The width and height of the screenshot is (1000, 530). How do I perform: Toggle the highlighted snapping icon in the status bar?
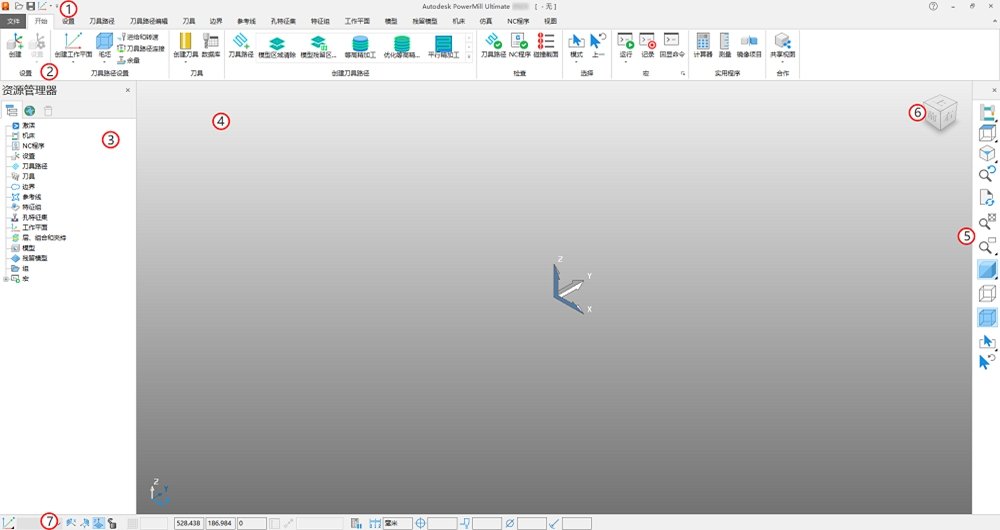tap(98, 523)
